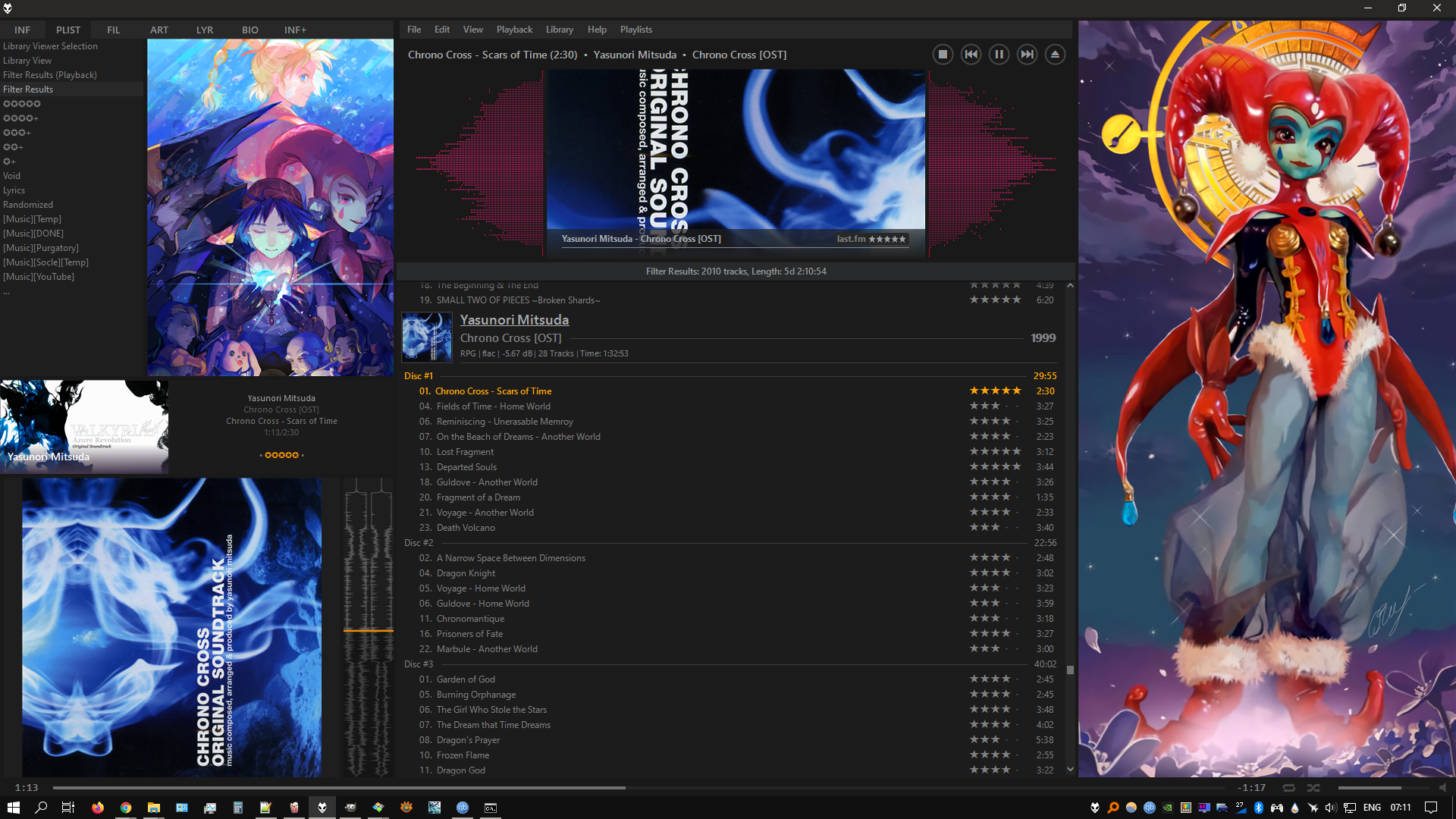Click the stop playback button
The height and width of the screenshot is (819, 1456).
940,54
